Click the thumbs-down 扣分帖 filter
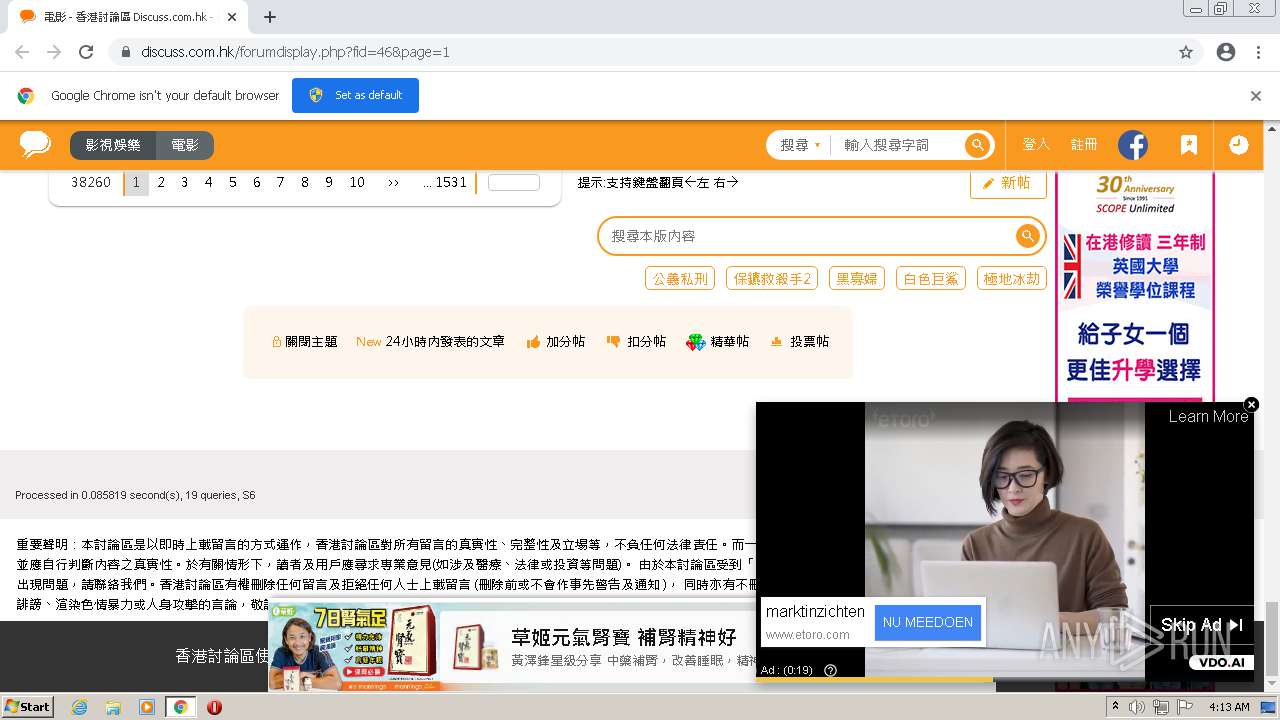The image size is (1280, 720). click(636, 342)
